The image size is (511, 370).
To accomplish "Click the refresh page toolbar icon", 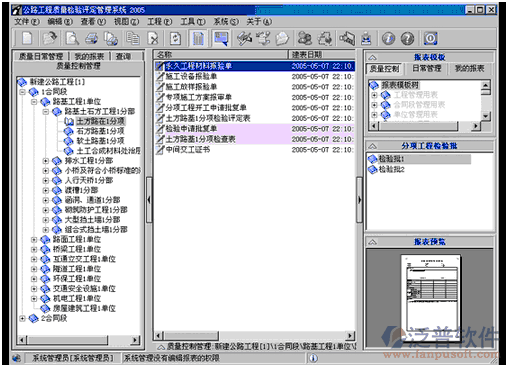I will pyautogui.click(x=175, y=38).
